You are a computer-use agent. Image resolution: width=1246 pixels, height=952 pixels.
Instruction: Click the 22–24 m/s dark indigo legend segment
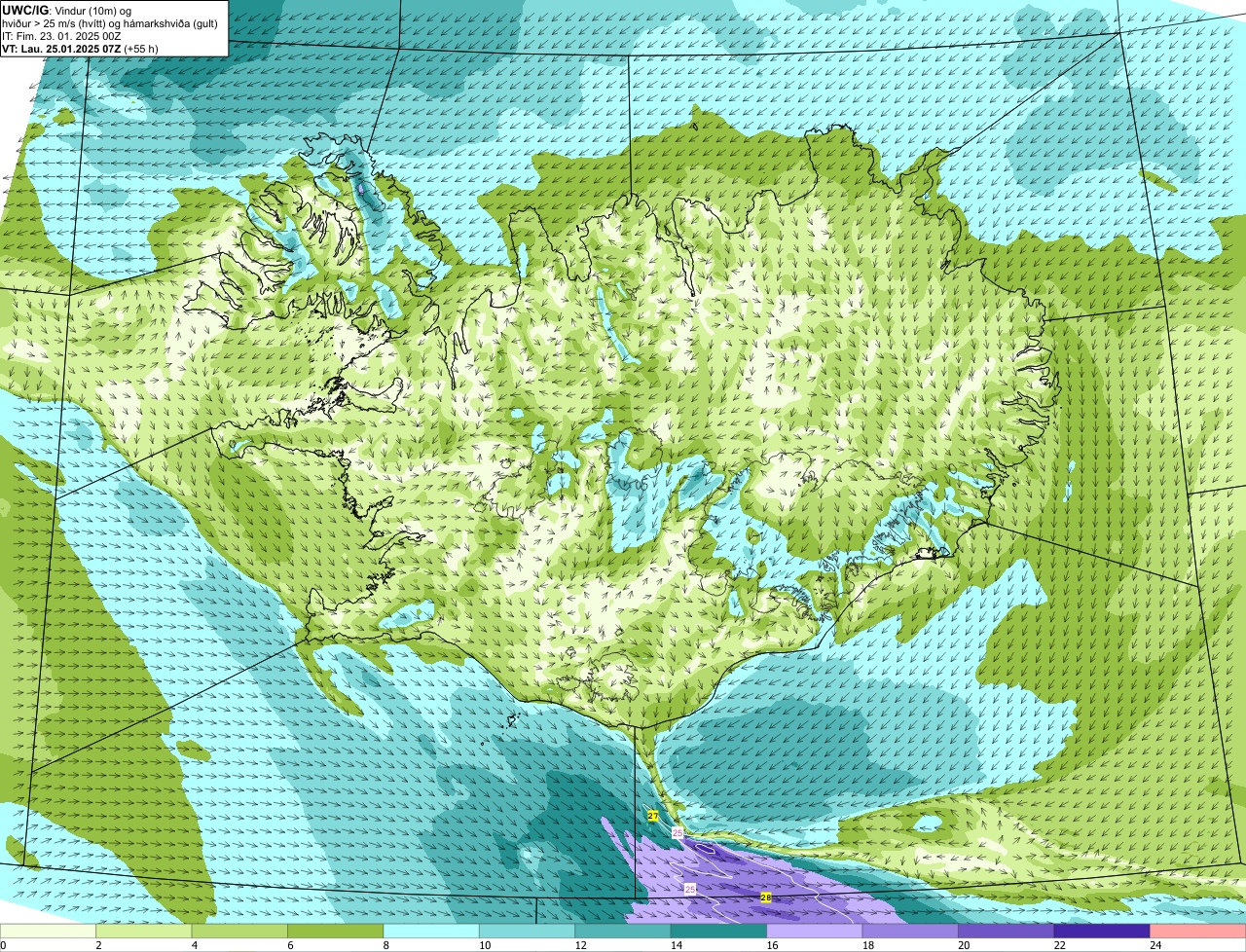(1102, 932)
